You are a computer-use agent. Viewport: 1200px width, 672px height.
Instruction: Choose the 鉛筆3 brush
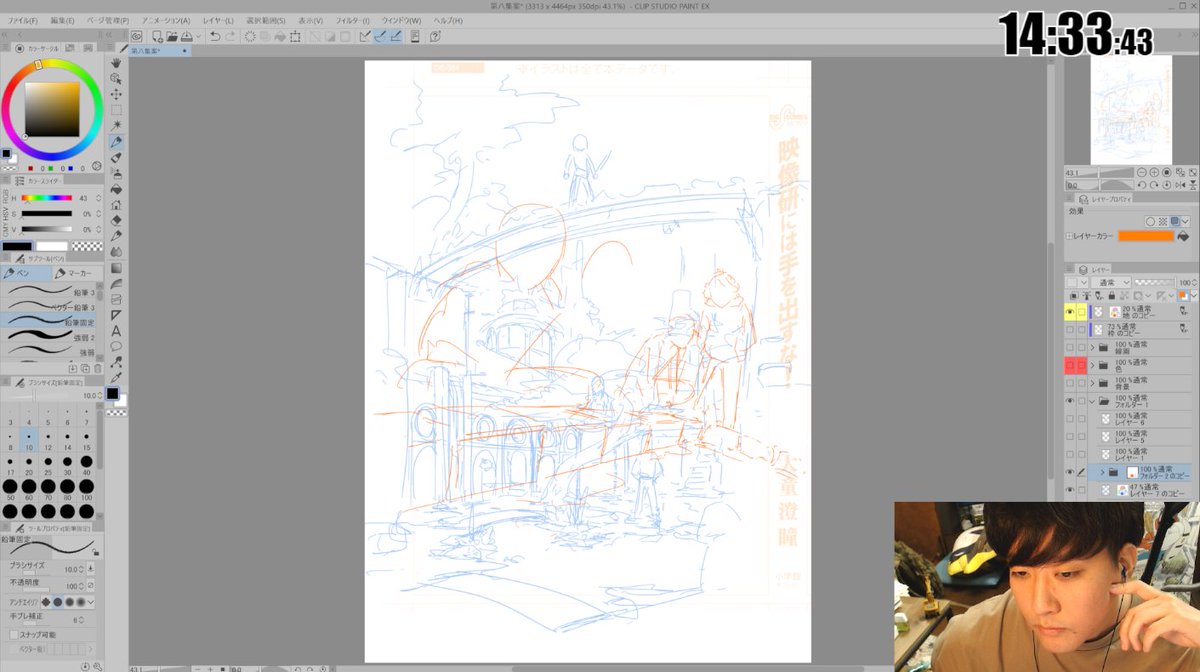[x=48, y=292]
